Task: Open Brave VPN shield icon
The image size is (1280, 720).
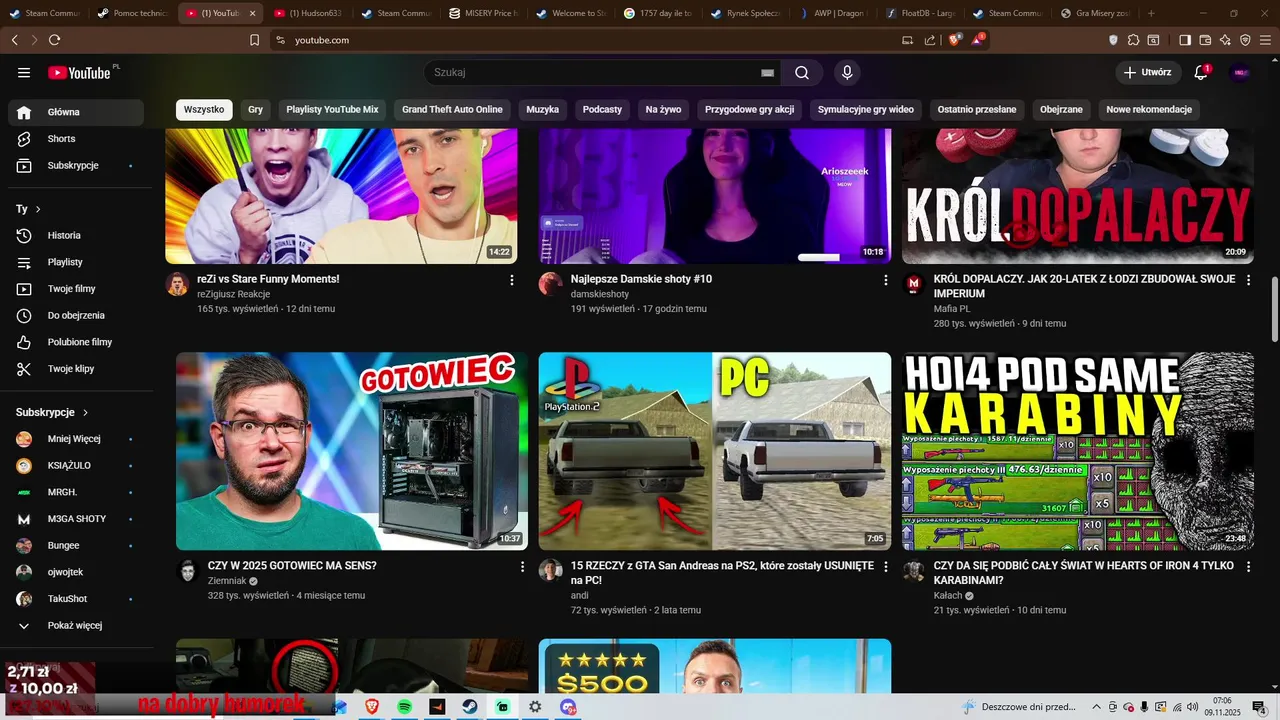Action: (x=1246, y=40)
